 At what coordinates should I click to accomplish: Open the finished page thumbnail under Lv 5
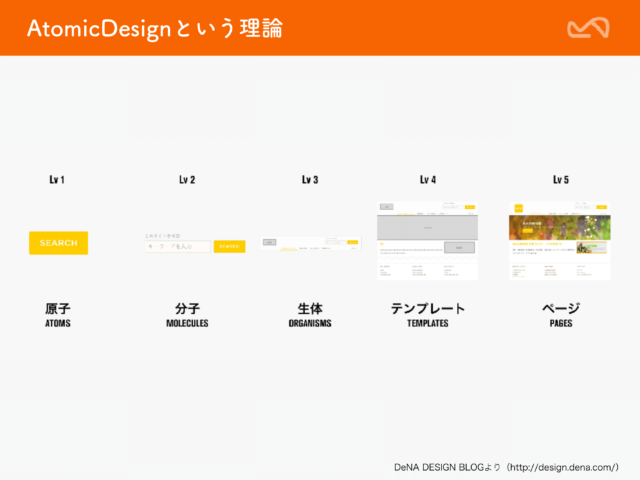pos(560,240)
